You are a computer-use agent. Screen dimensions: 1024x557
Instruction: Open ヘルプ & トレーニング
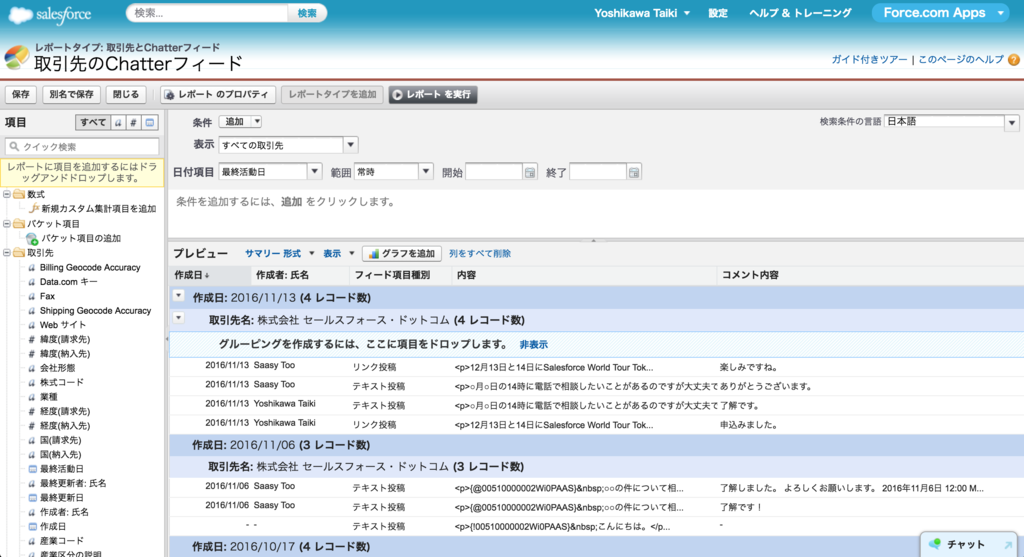[800, 13]
